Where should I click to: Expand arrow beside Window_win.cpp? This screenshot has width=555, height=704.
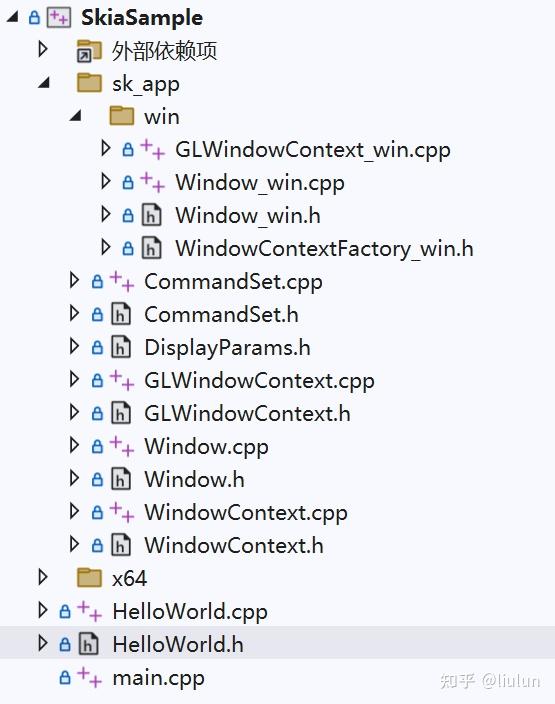click(x=106, y=181)
